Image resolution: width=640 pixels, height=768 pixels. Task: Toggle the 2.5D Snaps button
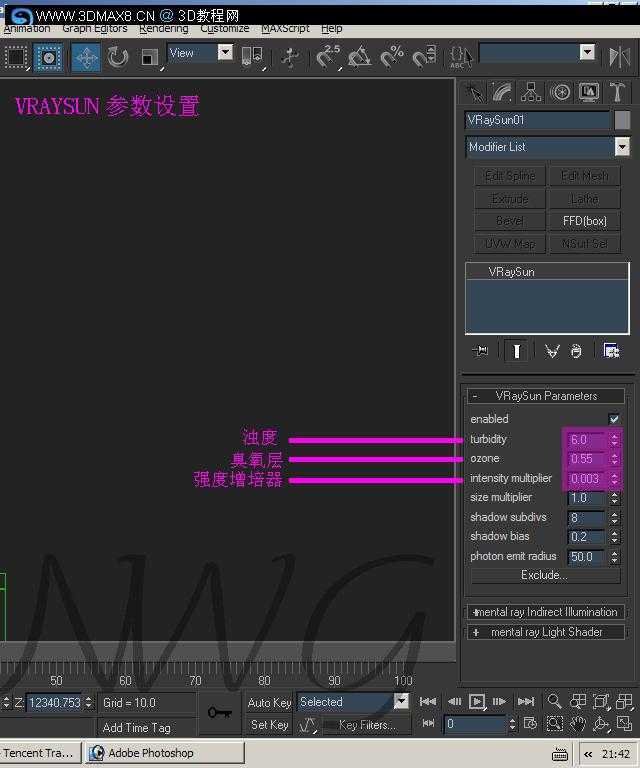point(328,57)
